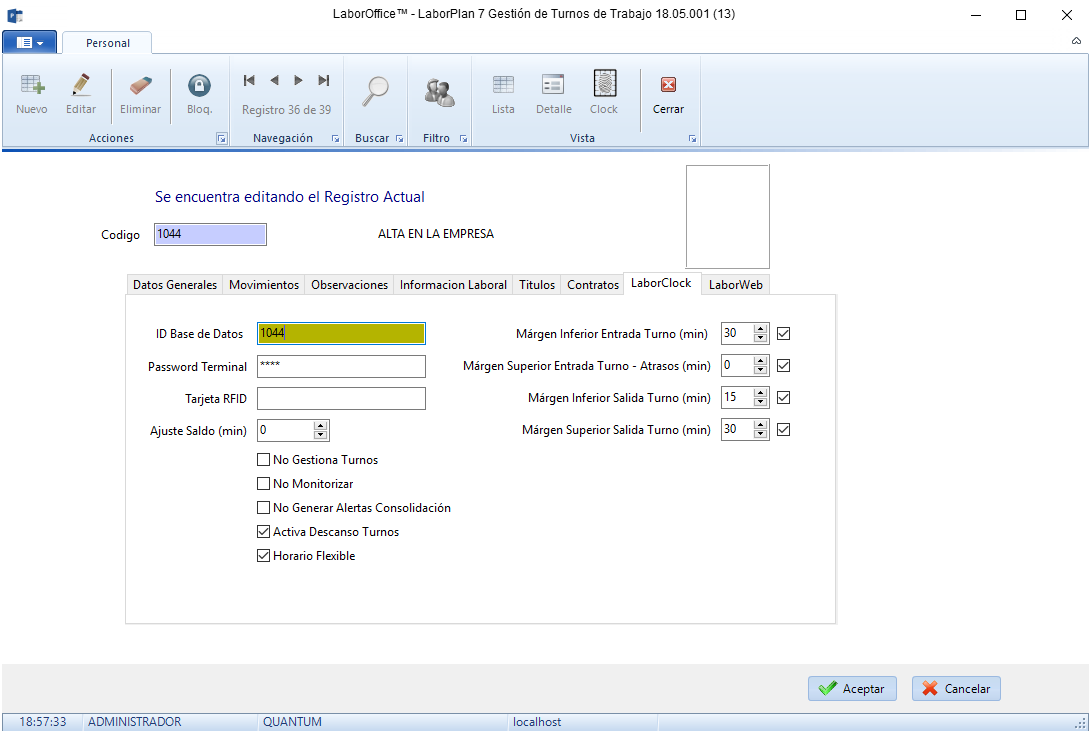Click the Cancelar button
The width and height of the screenshot is (1091, 733).
(956, 688)
